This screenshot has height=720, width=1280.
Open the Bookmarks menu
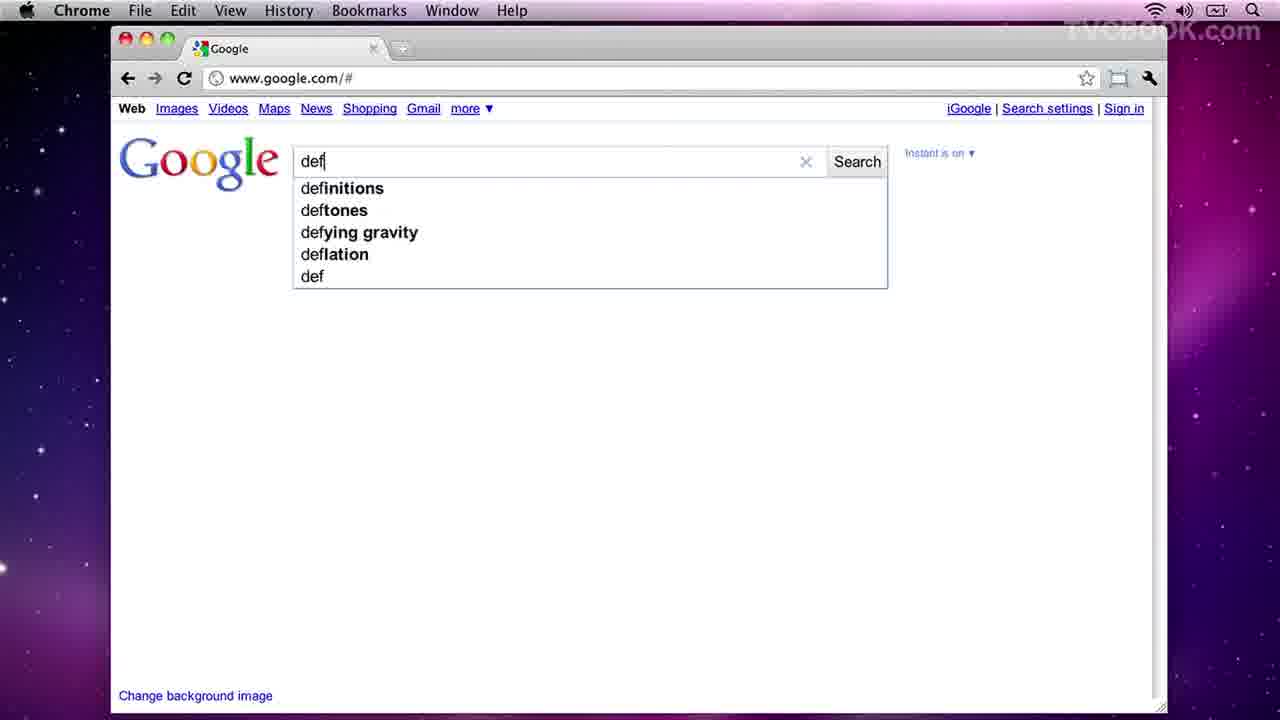click(x=369, y=10)
